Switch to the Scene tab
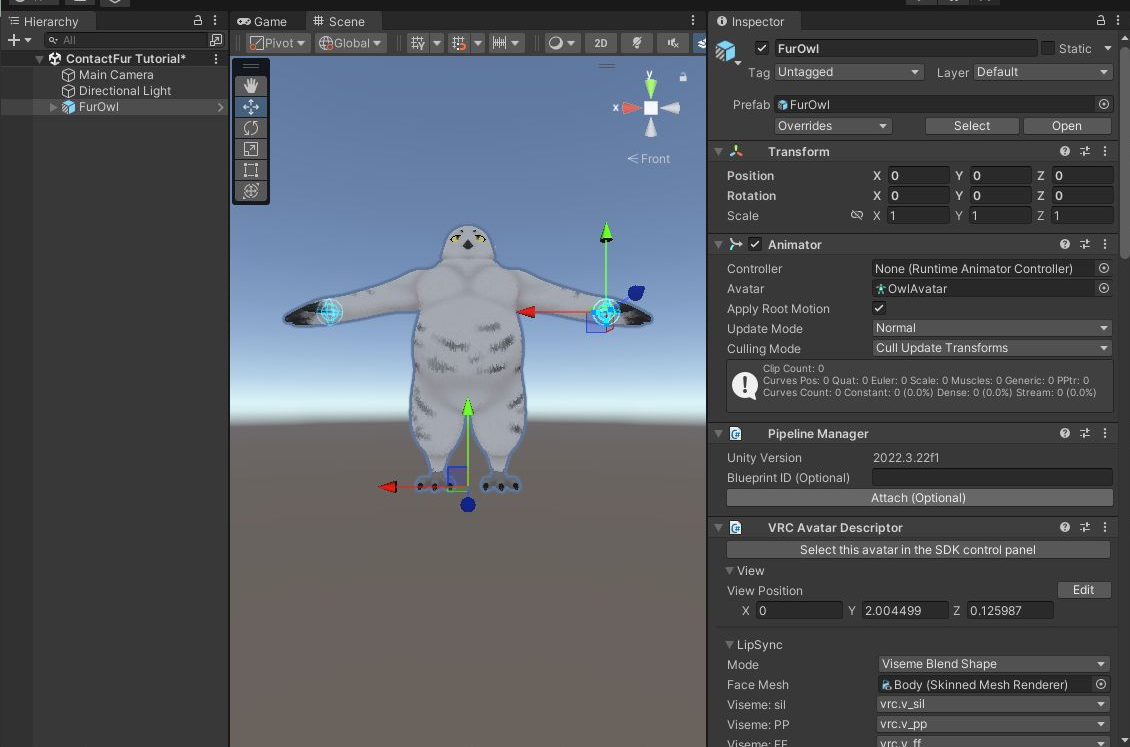This screenshot has height=747, width=1130. (339, 22)
